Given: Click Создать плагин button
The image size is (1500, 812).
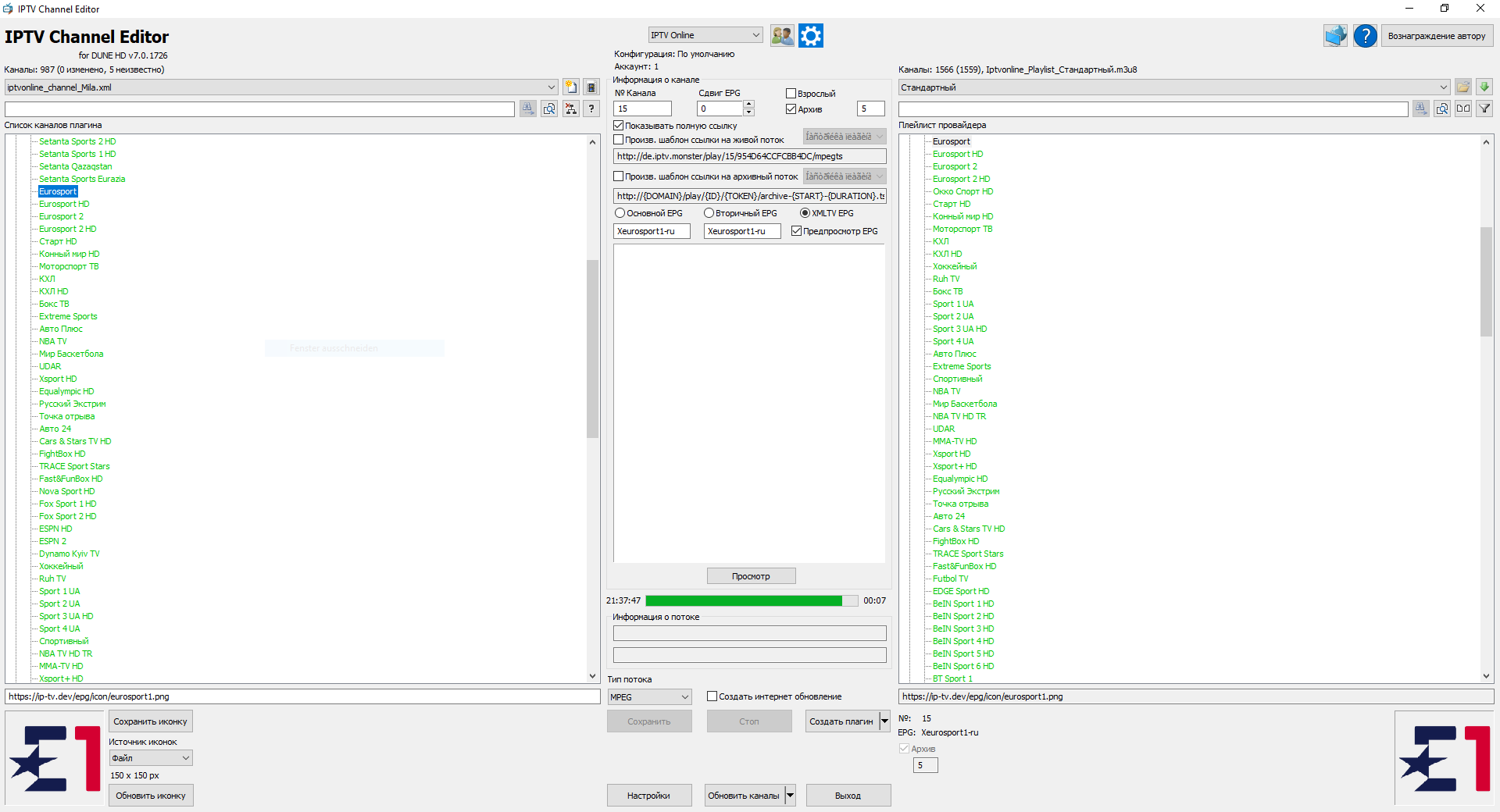Looking at the screenshot, I should tap(841, 721).
